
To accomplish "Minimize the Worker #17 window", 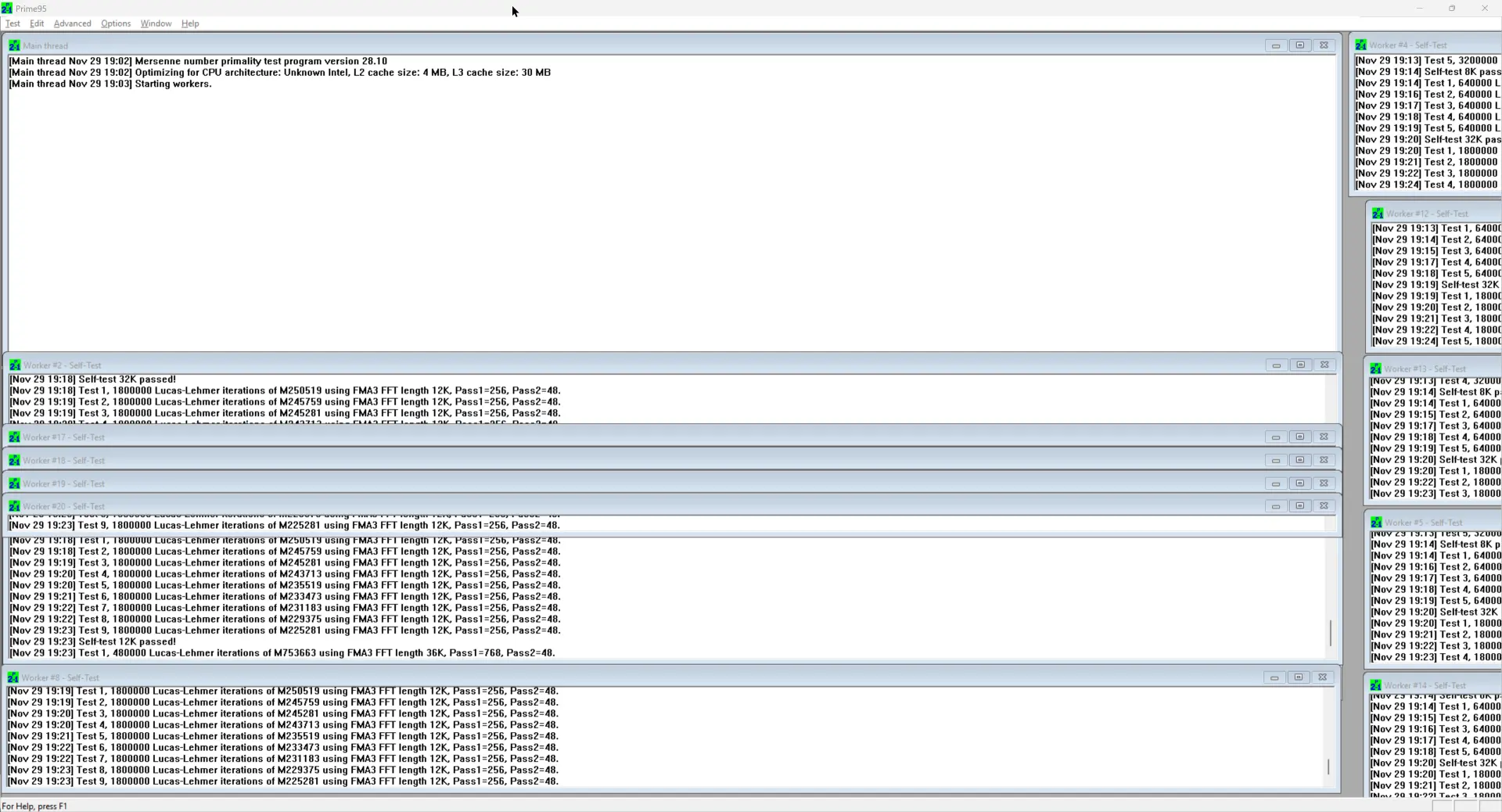I will (x=1276, y=437).
